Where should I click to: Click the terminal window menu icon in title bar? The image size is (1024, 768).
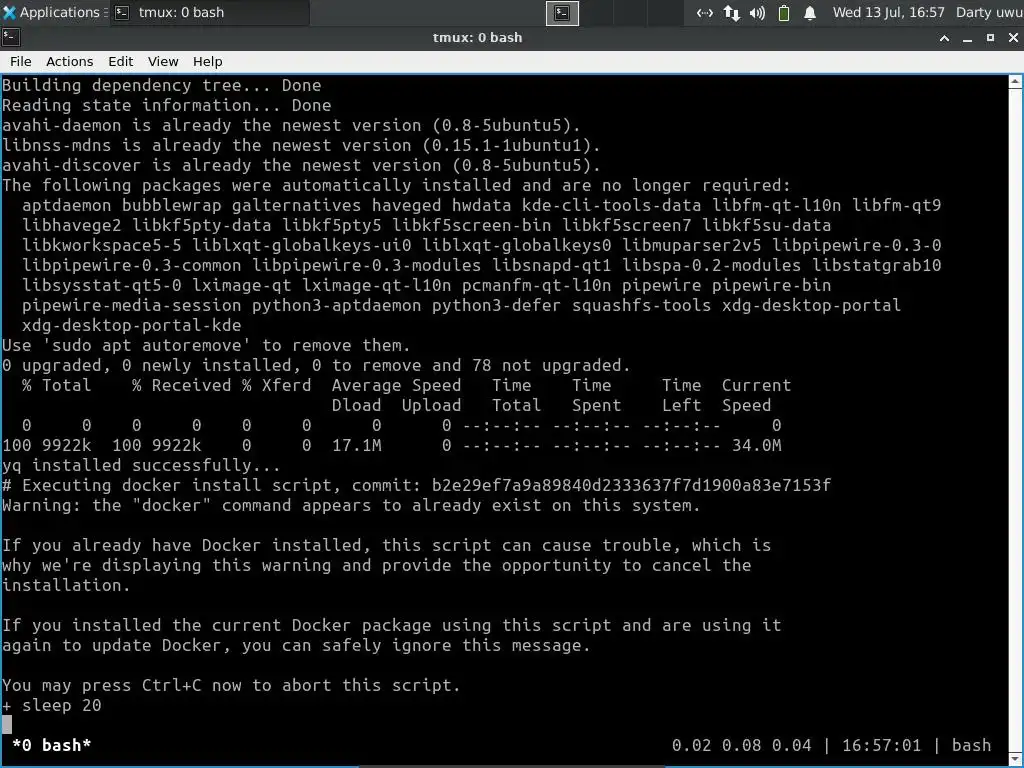click(x=10, y=37)
